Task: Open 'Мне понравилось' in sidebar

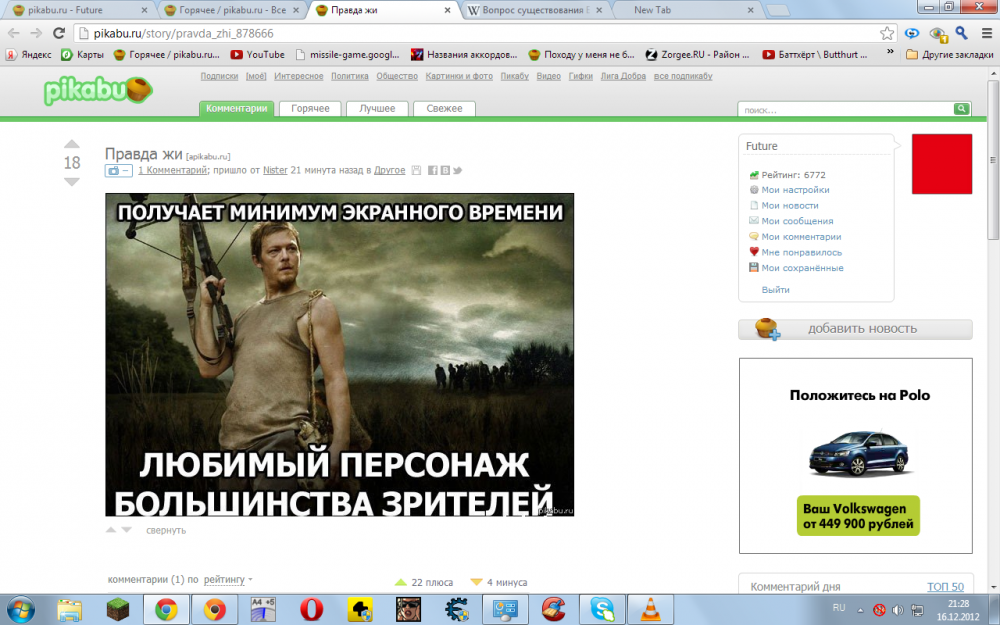Action: [802, 252]
